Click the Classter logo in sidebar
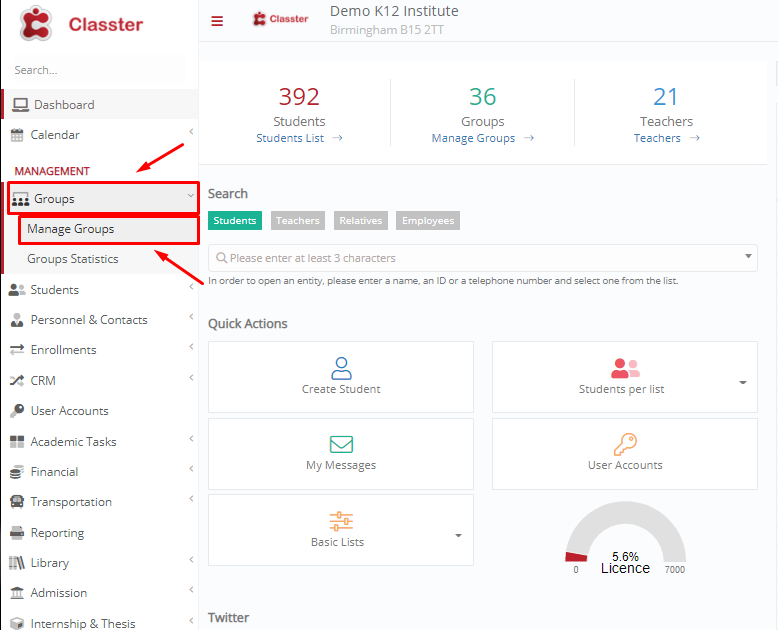The width and height of the screenshot is (778, 630). pyautogui.click(x=81, y=24)
